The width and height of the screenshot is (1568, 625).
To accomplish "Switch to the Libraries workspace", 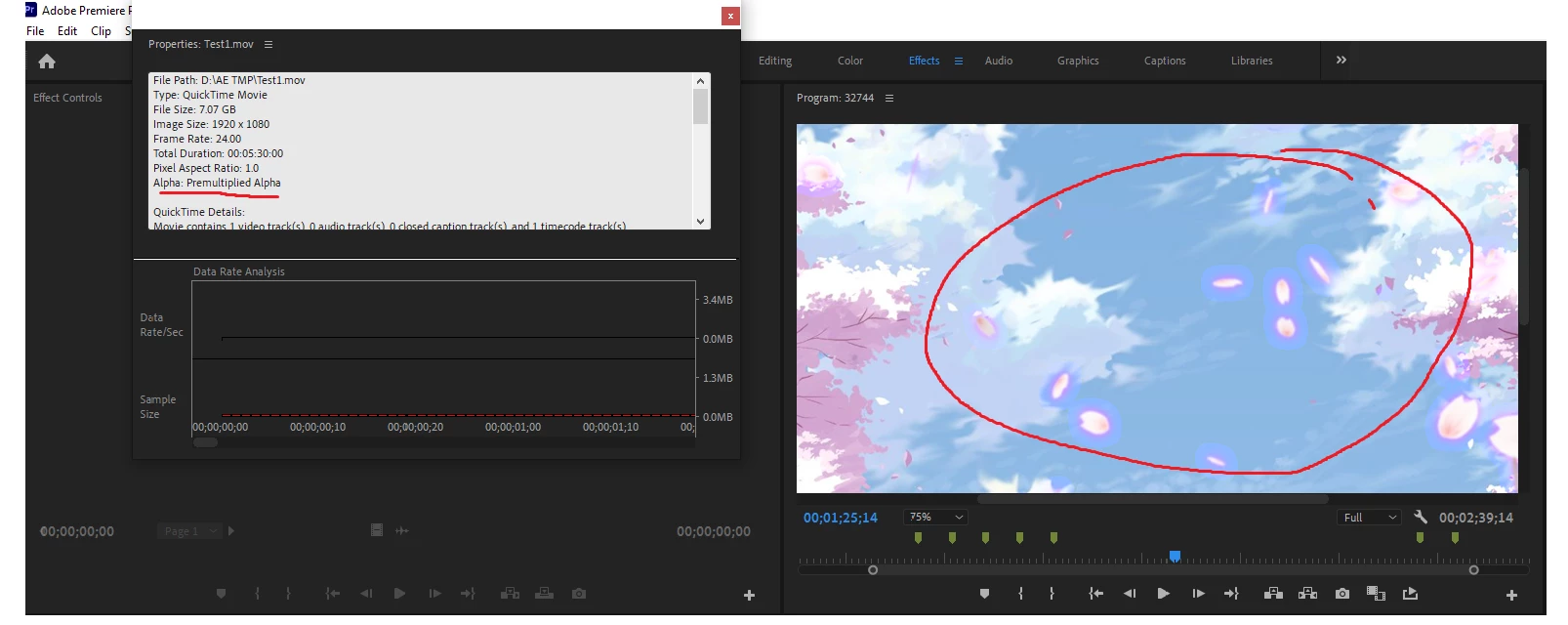I will point(1252,61).
